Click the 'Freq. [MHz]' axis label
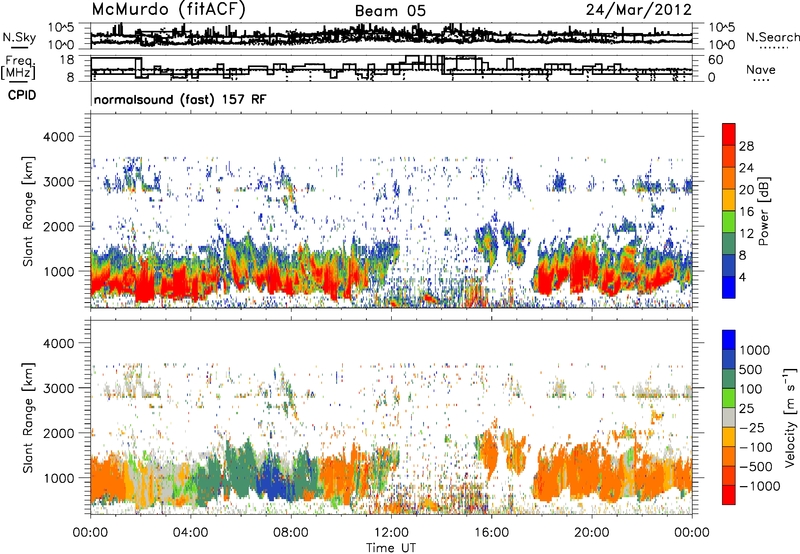Image resolution: width=800 pixels, height=554 pixels. click(19, 67)
